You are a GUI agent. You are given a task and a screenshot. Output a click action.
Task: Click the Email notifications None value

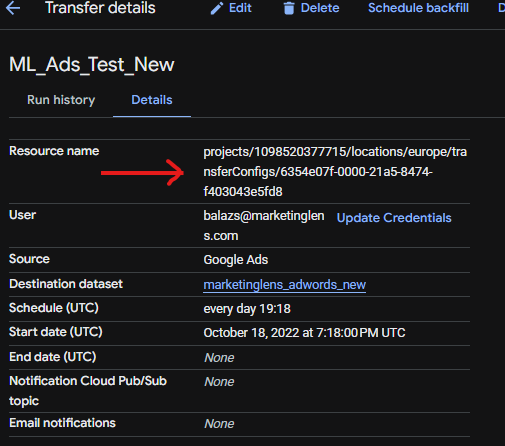[219, 424]
